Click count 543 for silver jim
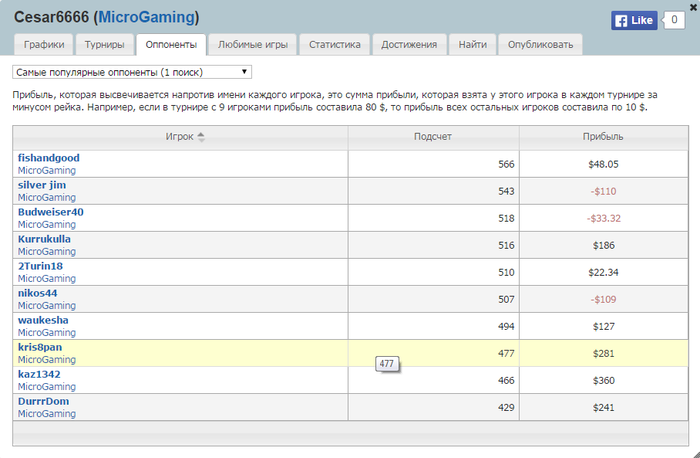Screen dimensions: 700x458 point(506,192)
